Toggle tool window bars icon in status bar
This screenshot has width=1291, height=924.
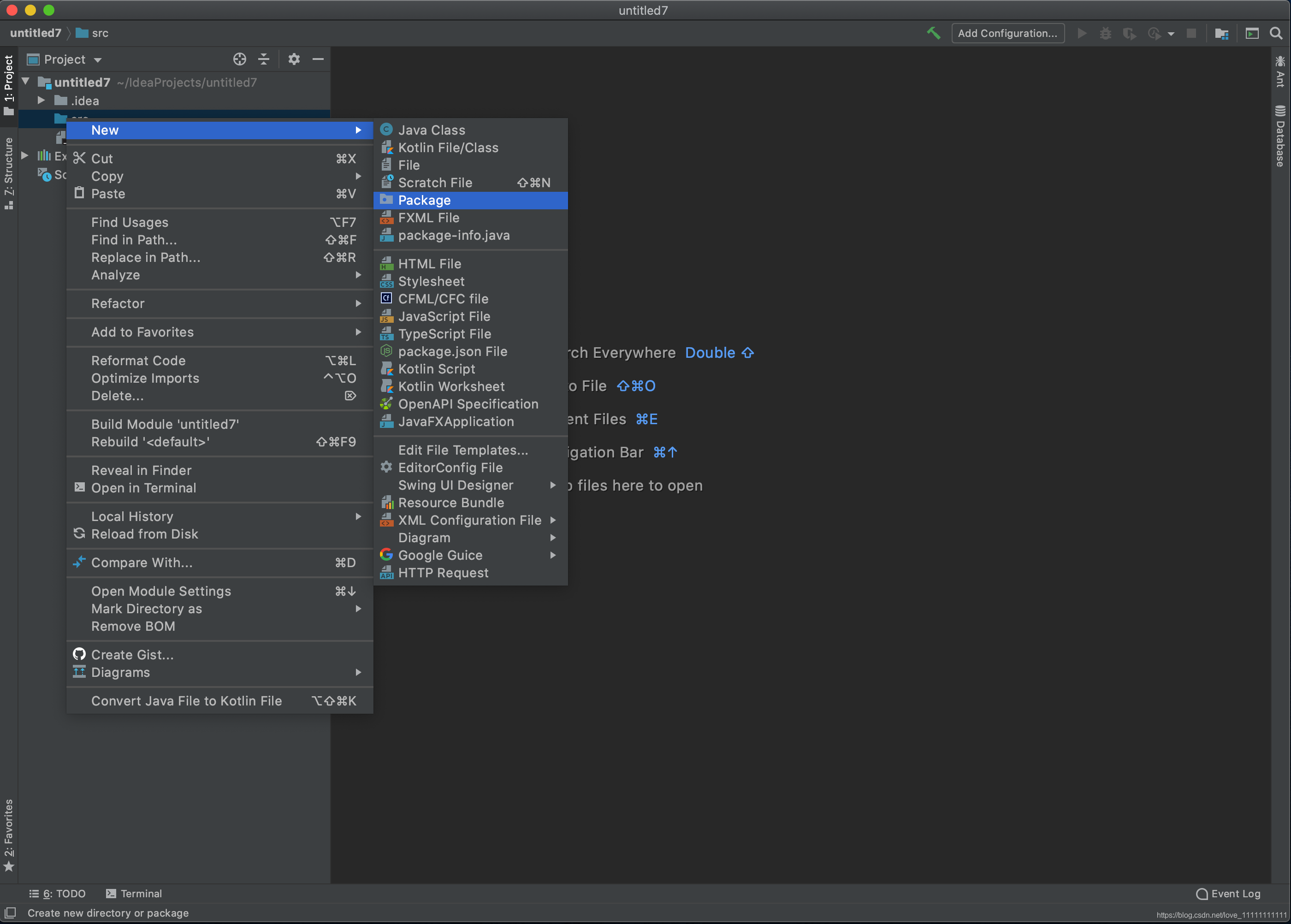(10, 912)
